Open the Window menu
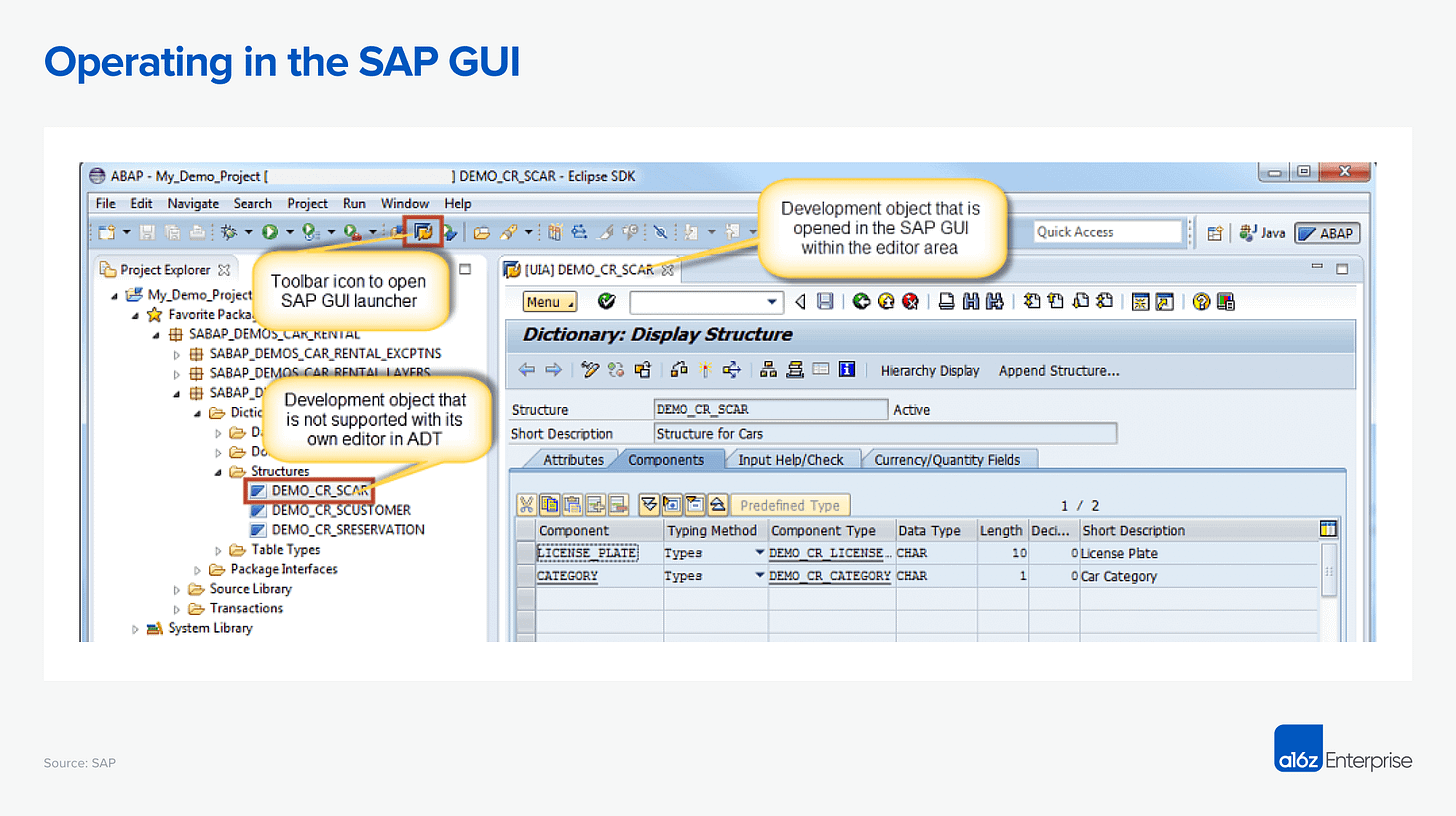Screen dimensions: 1456x816 click(x=404, y=203)
